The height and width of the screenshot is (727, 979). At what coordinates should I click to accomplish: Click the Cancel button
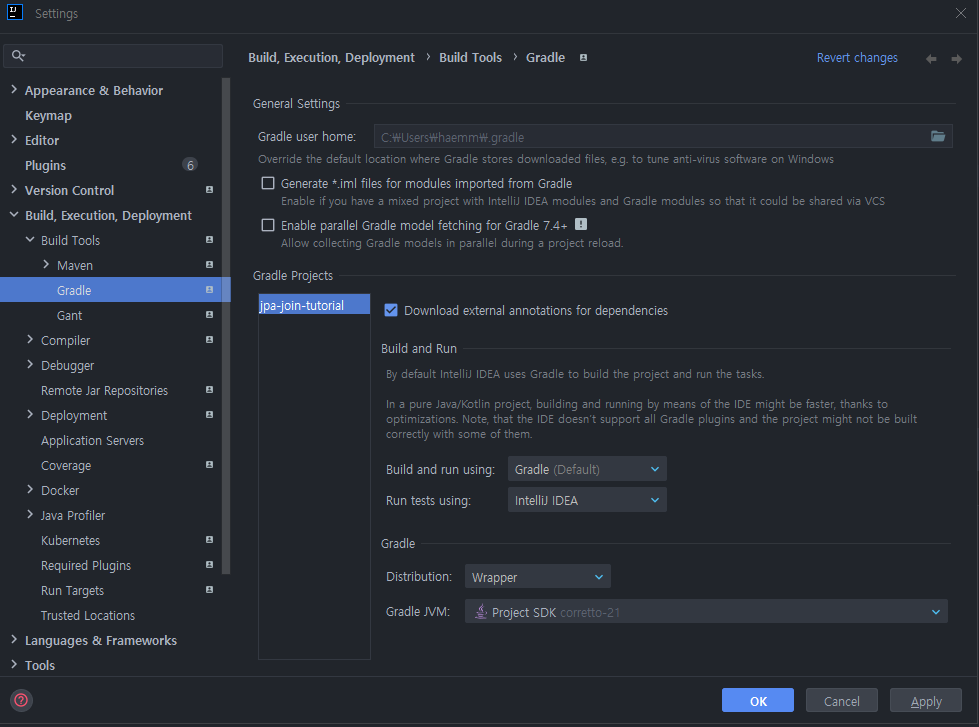(841, 701)
